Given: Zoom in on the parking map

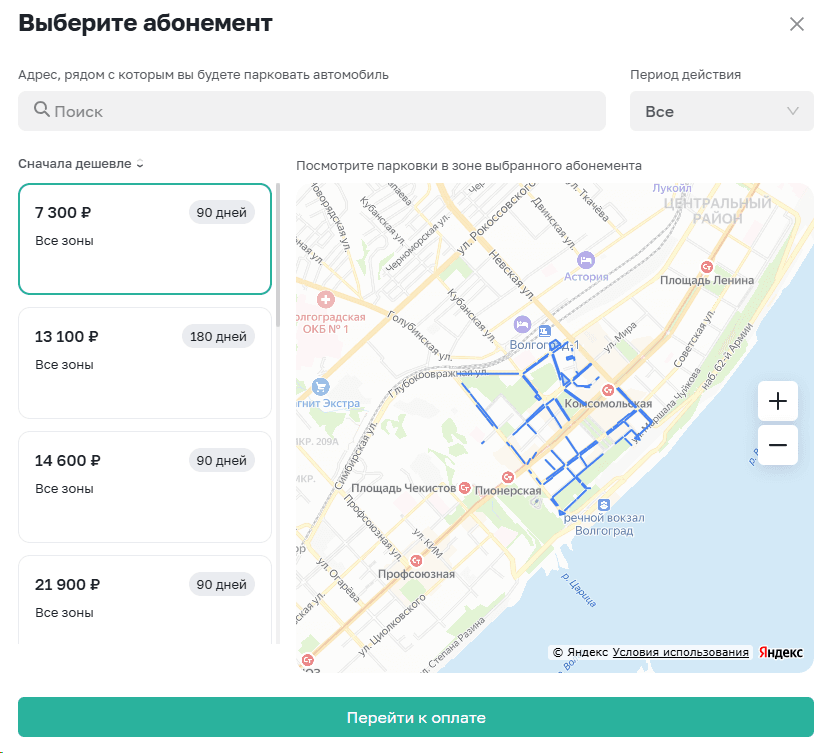Looking at the screenshot, I should [x=777, y=402].
